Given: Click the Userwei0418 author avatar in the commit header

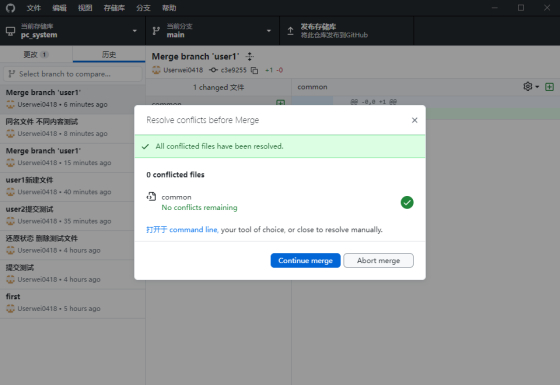Looking at the screenshot, I should tap(156, 70).
